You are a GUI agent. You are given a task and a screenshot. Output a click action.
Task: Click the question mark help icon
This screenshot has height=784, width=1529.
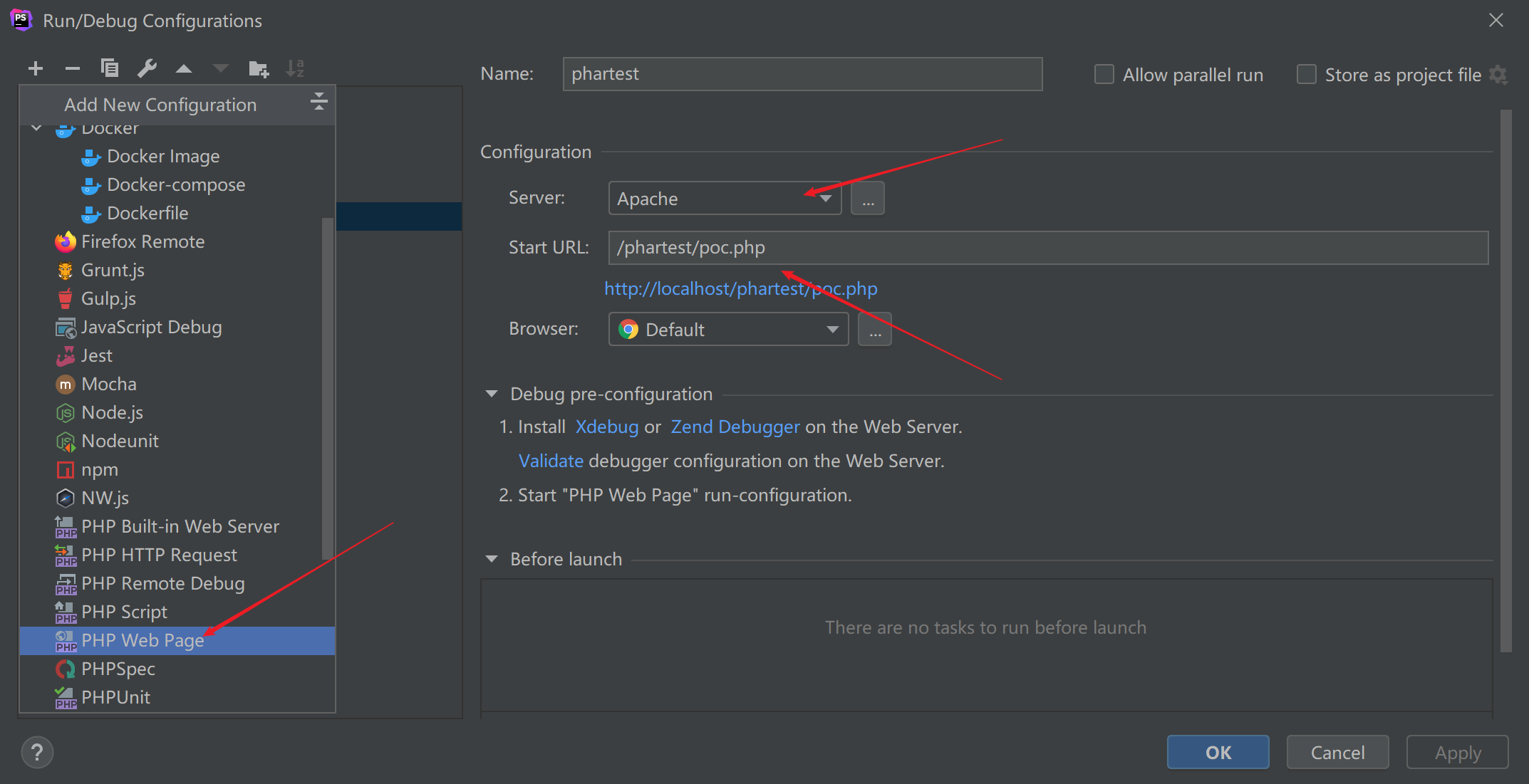coord(37,752)
